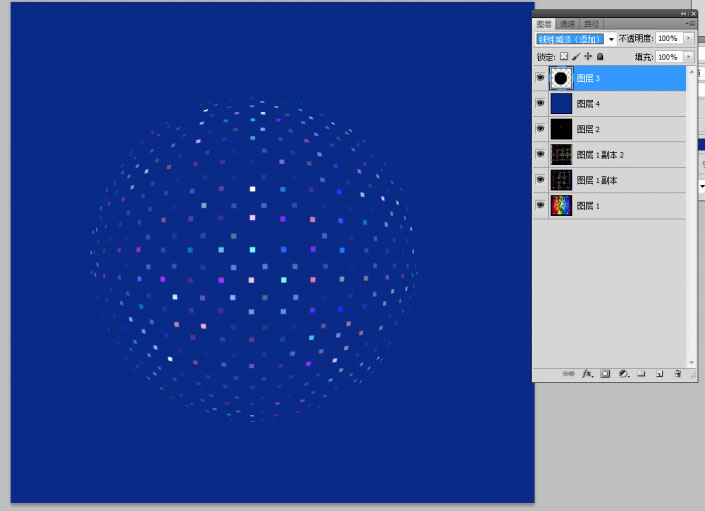Click the 图层 1 副本 2 thumbnail
The image size is (705, 511).
point(561,155)
